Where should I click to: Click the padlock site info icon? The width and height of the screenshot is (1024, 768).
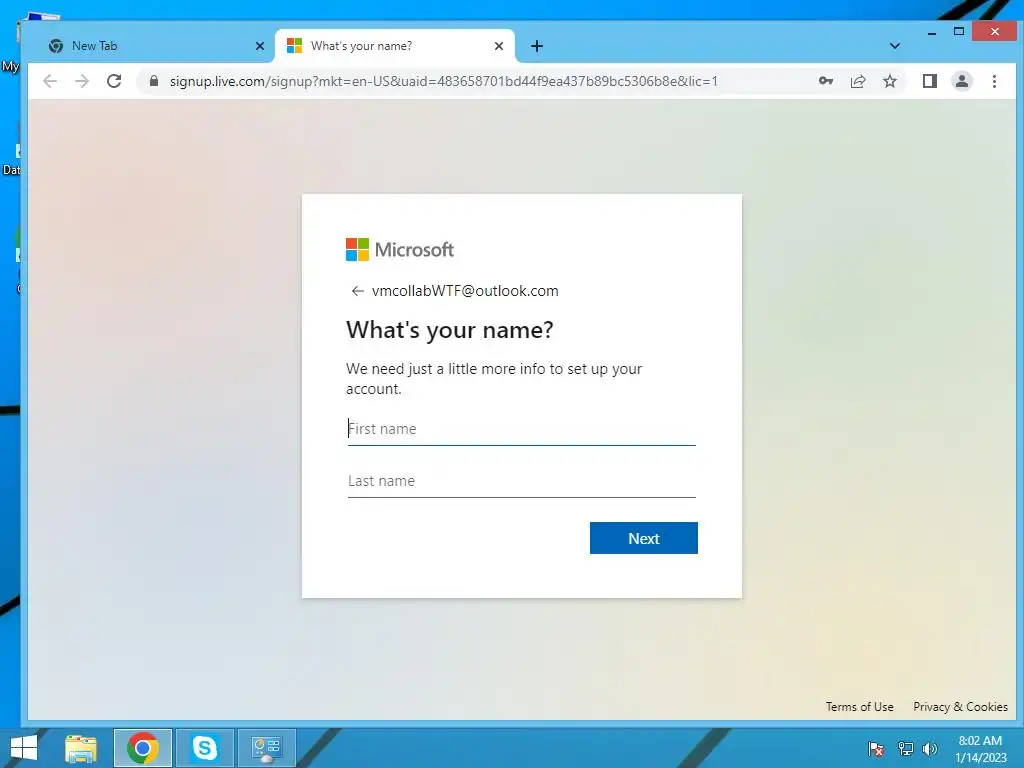coord(154,81)
